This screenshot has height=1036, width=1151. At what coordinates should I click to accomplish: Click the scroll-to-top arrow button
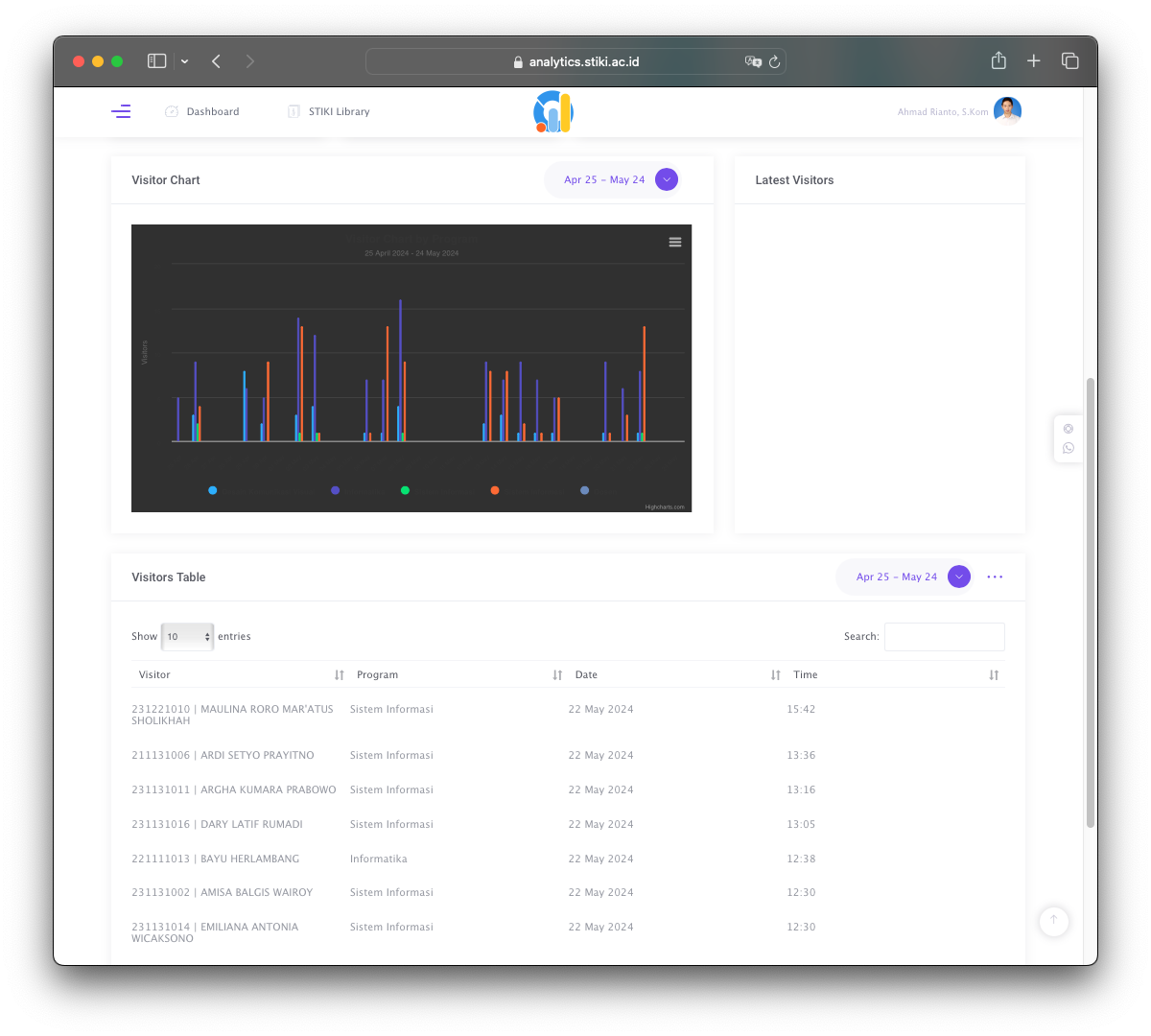pos(1053,921)
